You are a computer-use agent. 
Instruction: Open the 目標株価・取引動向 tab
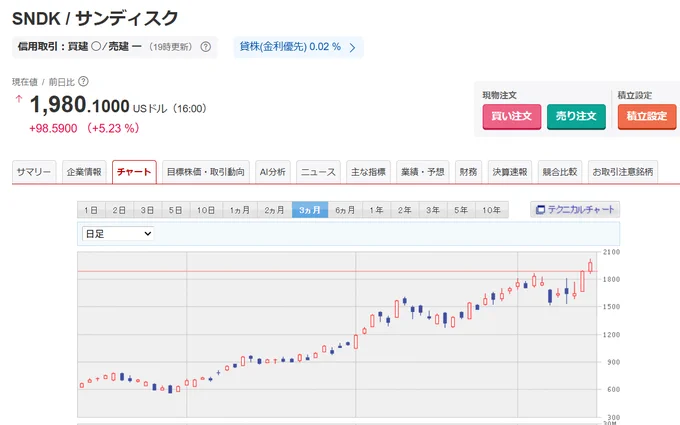(206, 172)
